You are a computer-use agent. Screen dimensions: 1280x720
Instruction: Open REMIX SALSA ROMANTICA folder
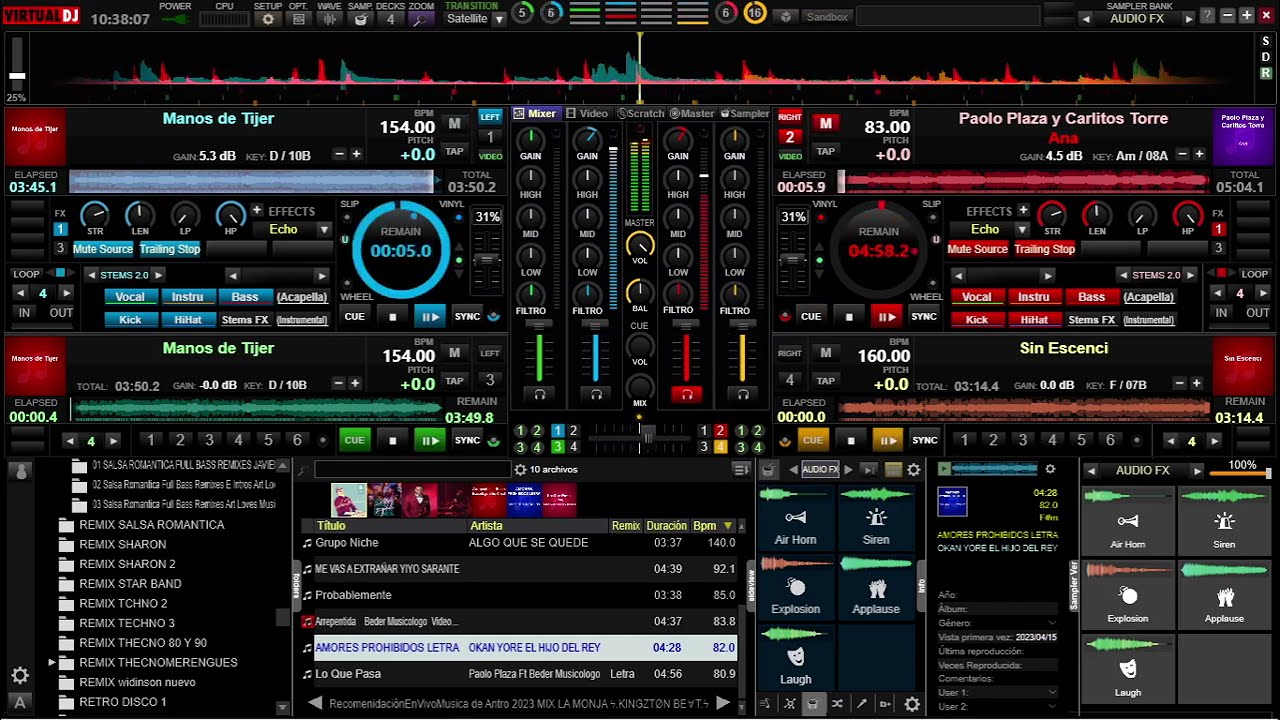[151, 525]
